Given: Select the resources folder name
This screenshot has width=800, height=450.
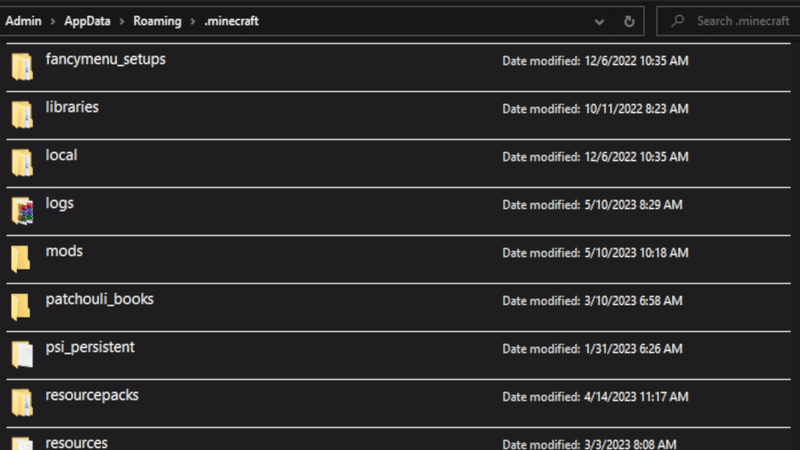Looking at the screenshot, I should (x=76, y=442).
